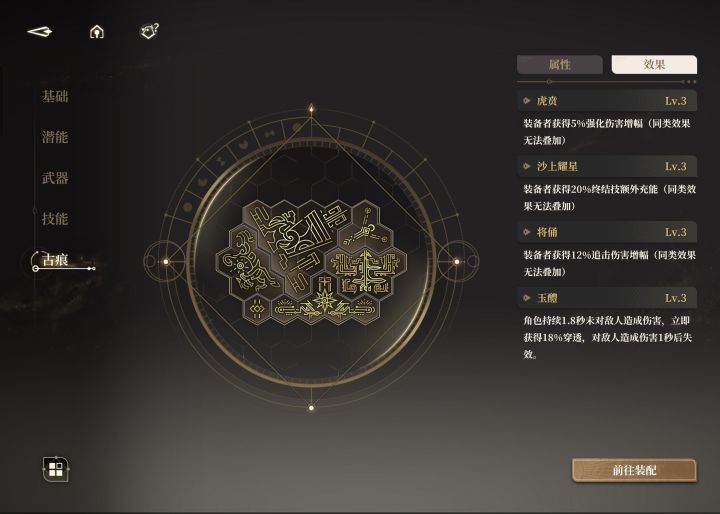The width and height of the screenshot is (720, 514).
Task: Open the 技能 menu section
Action: pyautogui.click(x=55, y=219)
